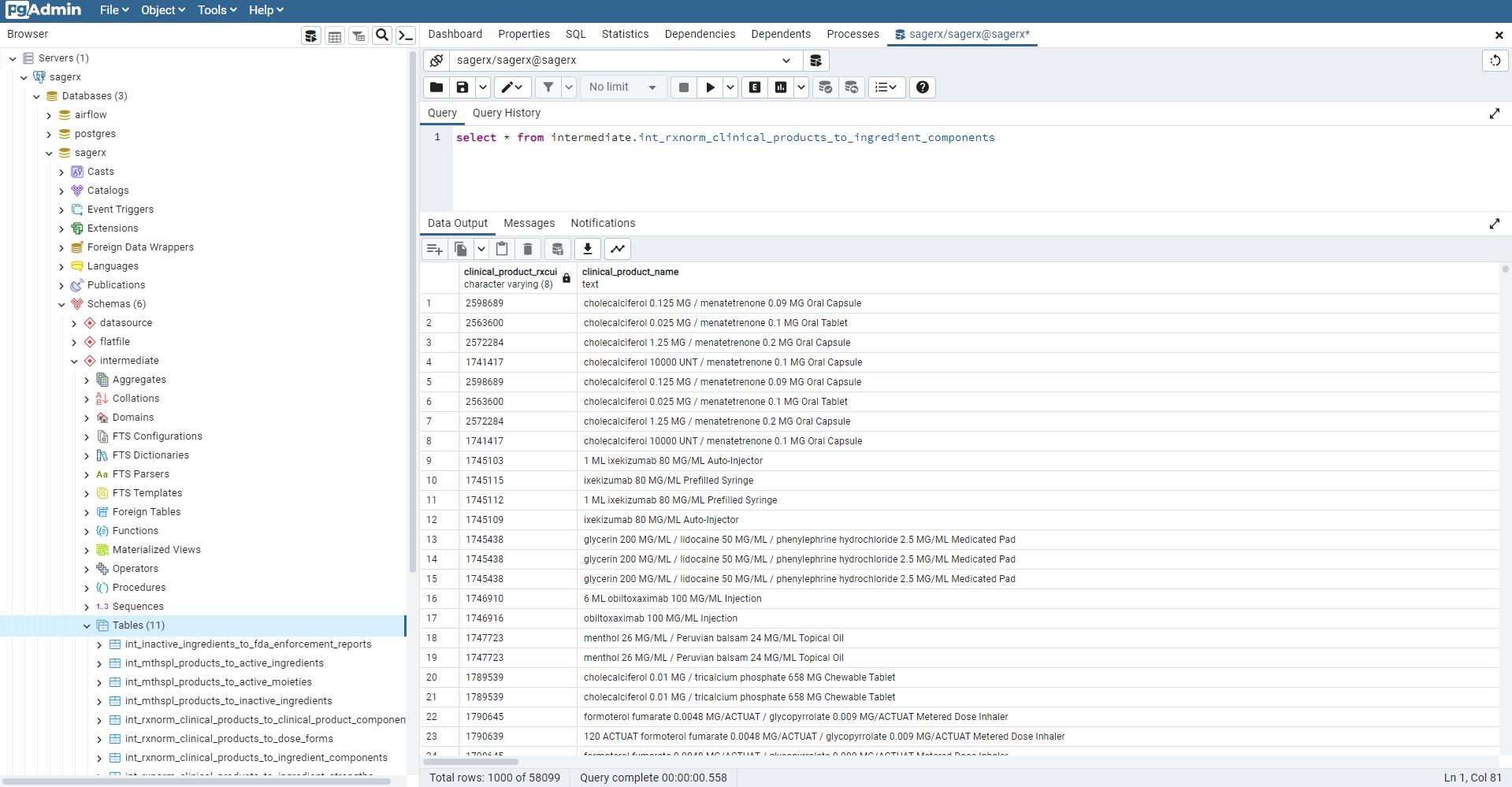Open the execute options dropdown arrow

730,87
